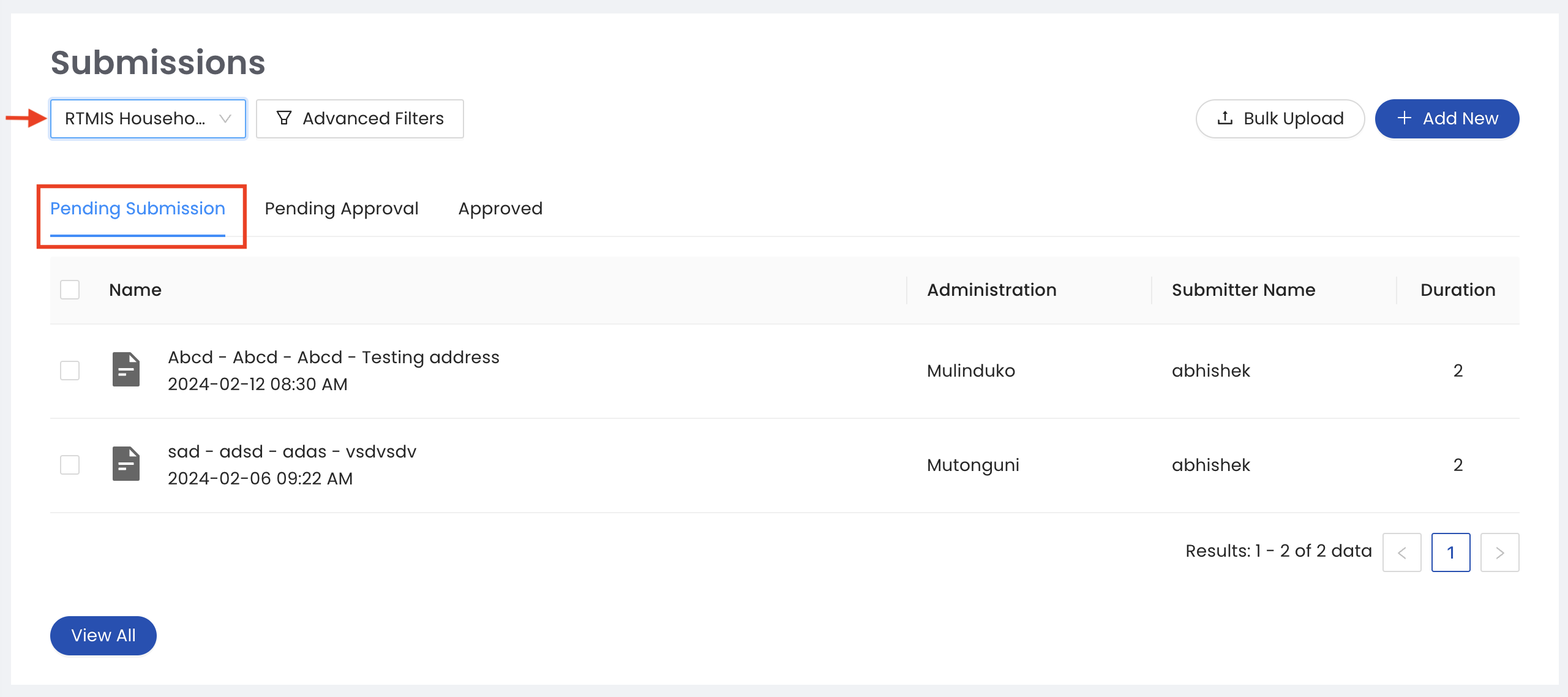Screen dimensions: 1568x697
Task: Open the Name column sorting options
Action: point(136,289)
